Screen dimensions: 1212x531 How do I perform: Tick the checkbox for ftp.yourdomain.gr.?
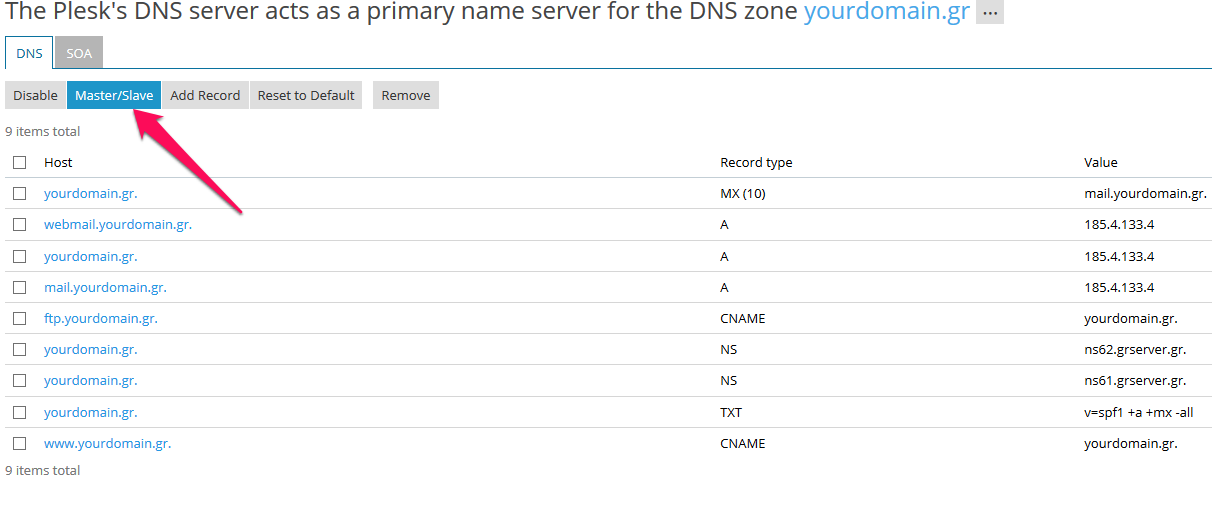(20, 318)
